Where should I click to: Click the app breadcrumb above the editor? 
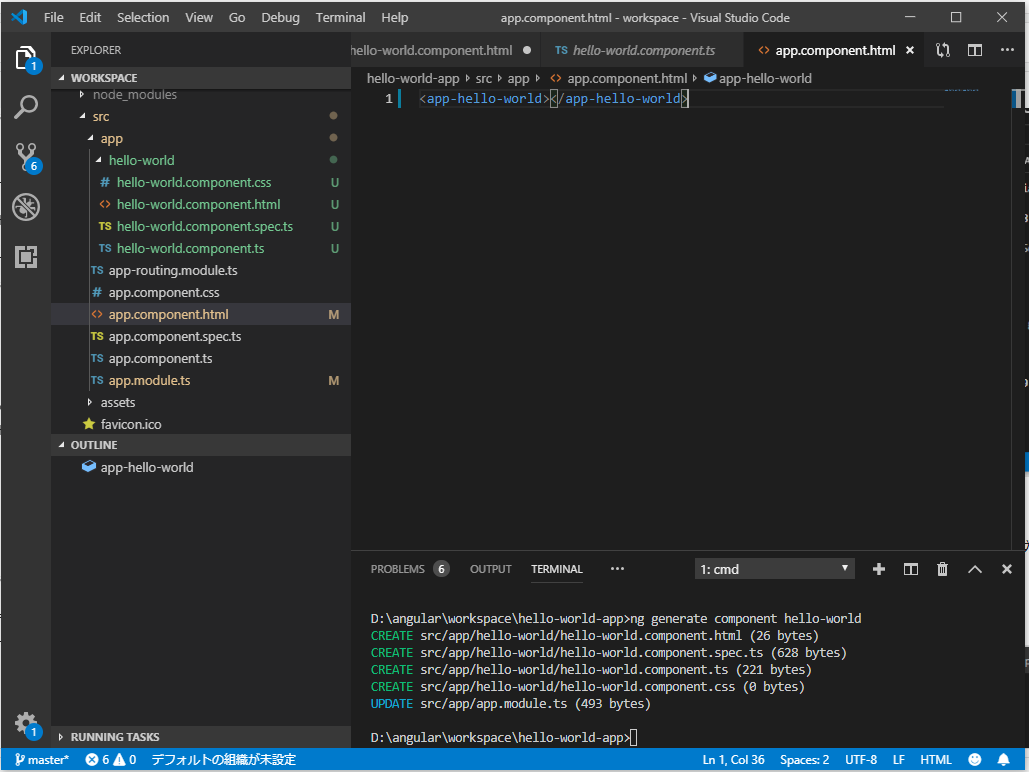tap(519, 77)
